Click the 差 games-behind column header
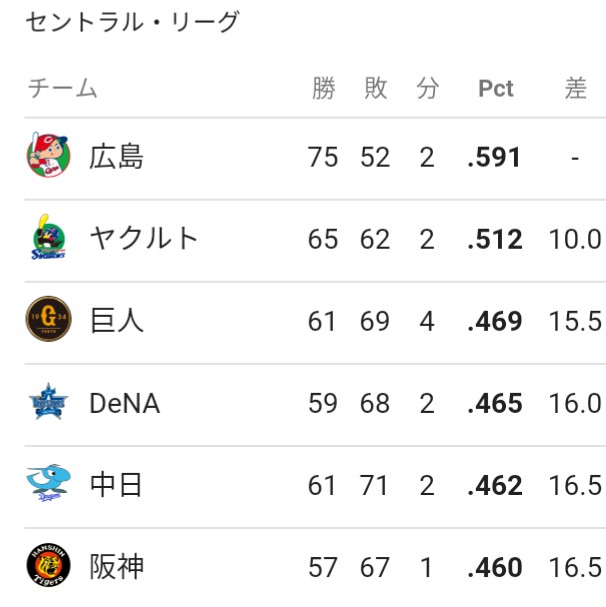The height and width of the screenshot is (607, 606). point(575,88)
